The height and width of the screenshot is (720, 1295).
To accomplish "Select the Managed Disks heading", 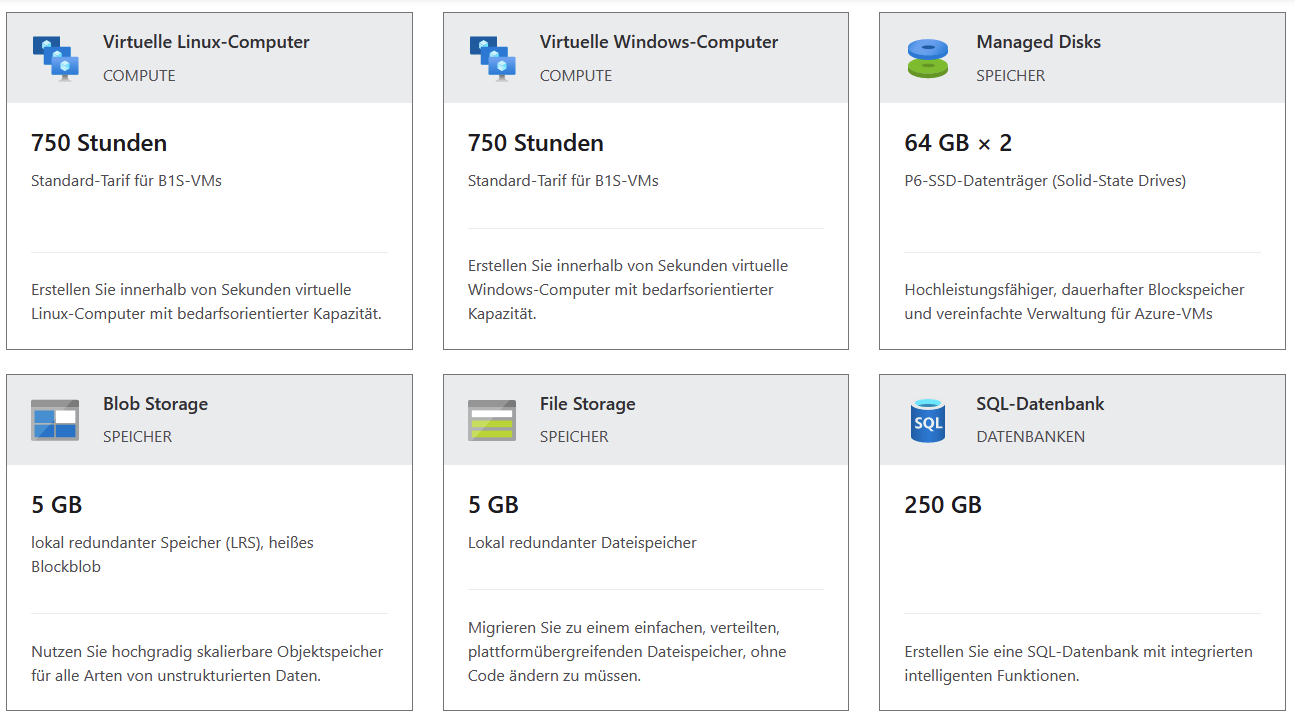I will pos(1038,42).
